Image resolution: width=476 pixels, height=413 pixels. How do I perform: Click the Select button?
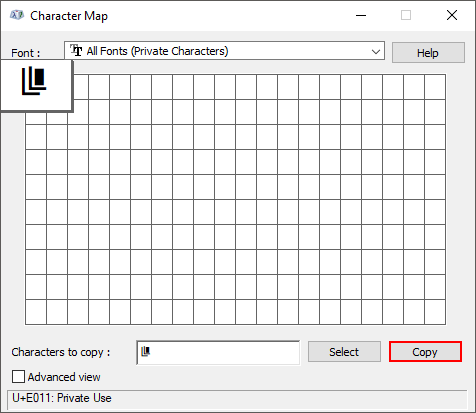[344, 351]
